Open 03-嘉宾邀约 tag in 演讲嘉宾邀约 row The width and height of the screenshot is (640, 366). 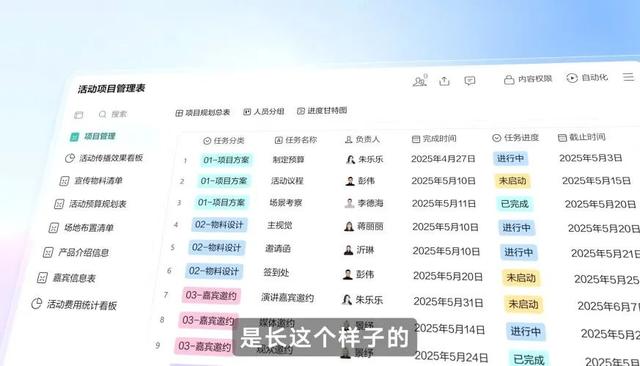[211, 295]
